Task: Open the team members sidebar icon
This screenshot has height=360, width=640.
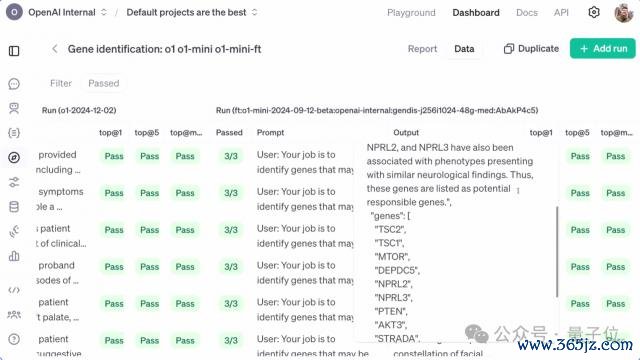Action: click(14, 315)
